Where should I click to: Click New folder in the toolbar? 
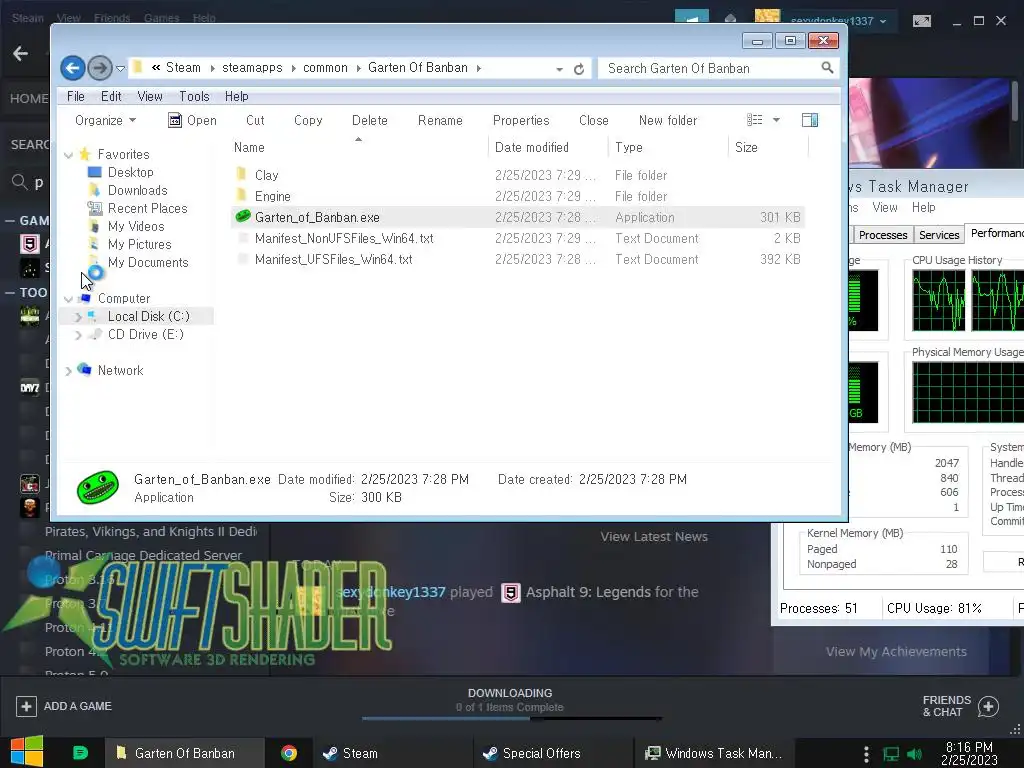(x=667, y=120)
